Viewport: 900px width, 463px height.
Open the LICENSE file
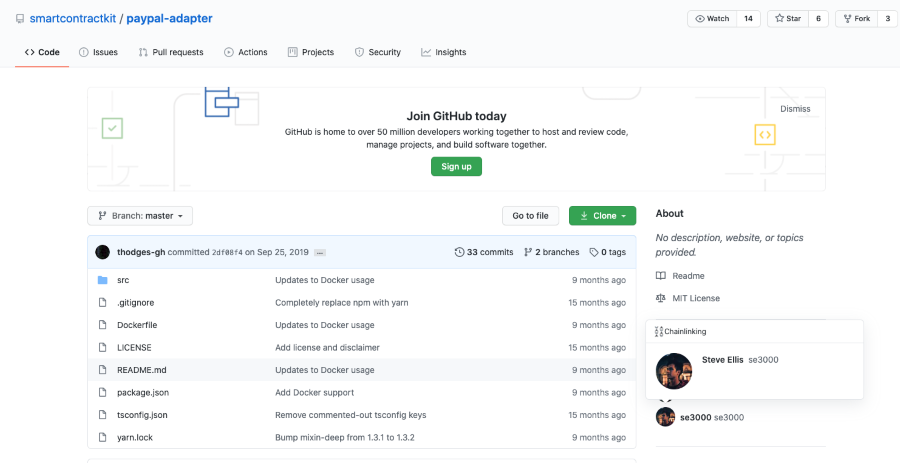(x=134, y=348)
